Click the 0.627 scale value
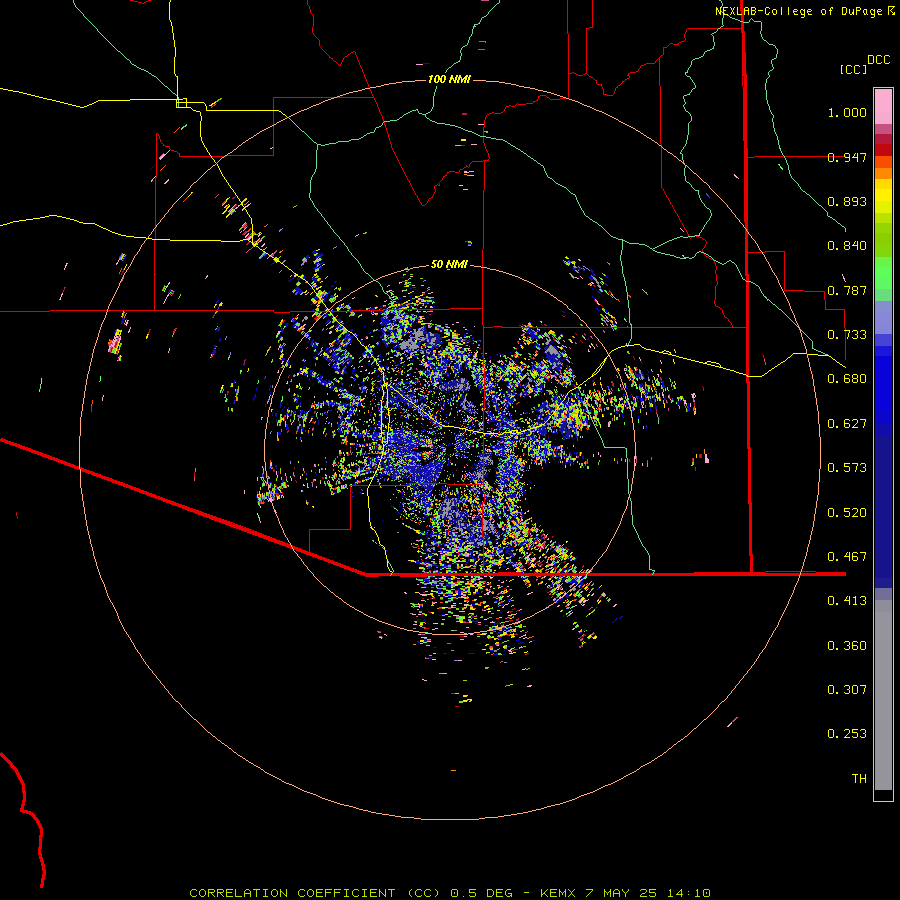This screenshot has width=900, height=900. click(x=847, y=424)
